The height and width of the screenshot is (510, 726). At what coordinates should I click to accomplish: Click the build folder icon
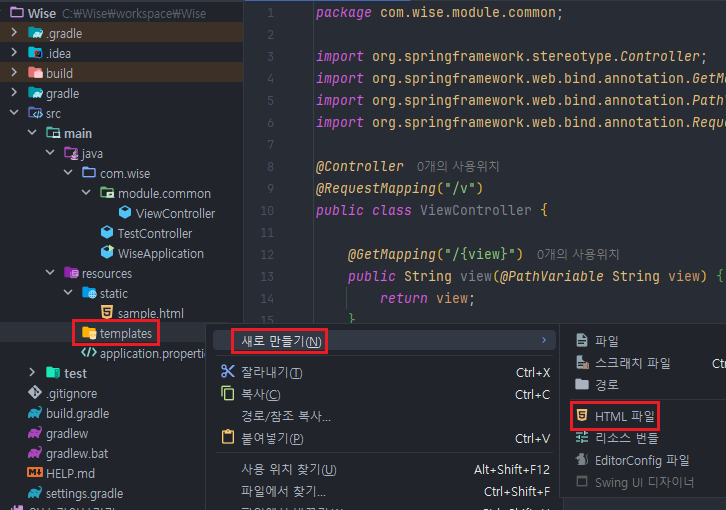[x=36, y=73]
